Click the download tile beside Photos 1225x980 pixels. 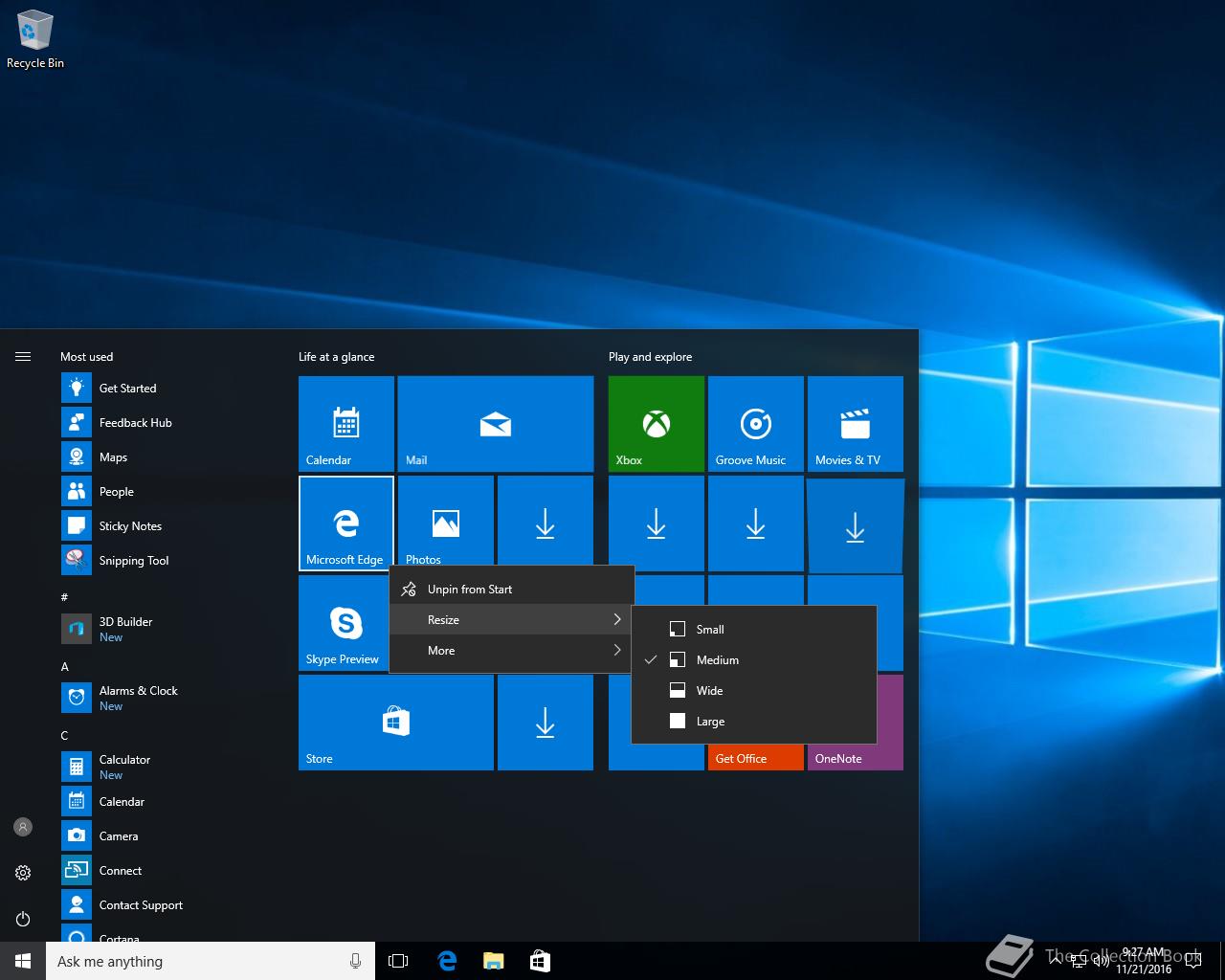[546, 520]
